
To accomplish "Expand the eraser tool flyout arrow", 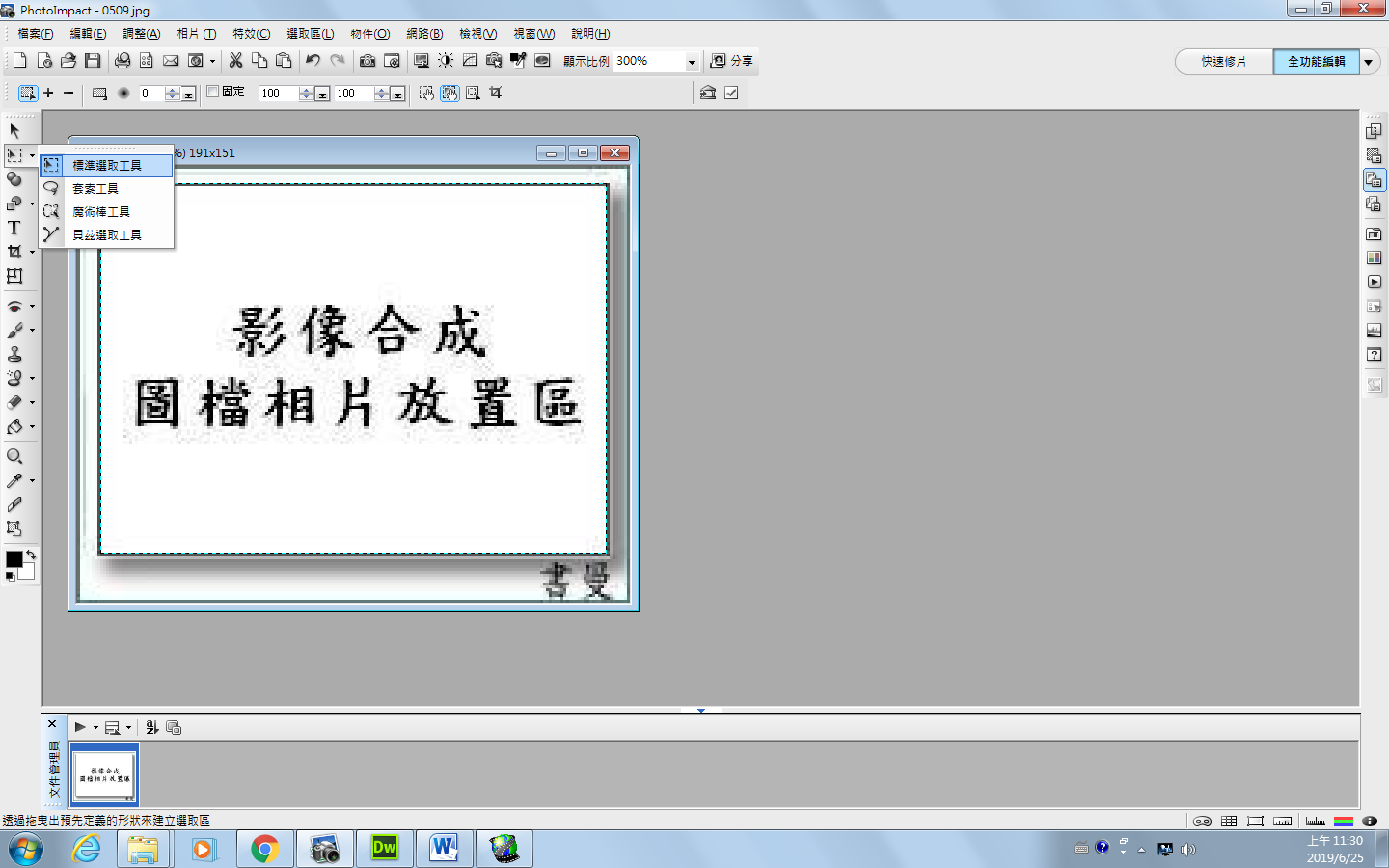I will point(32,403).
